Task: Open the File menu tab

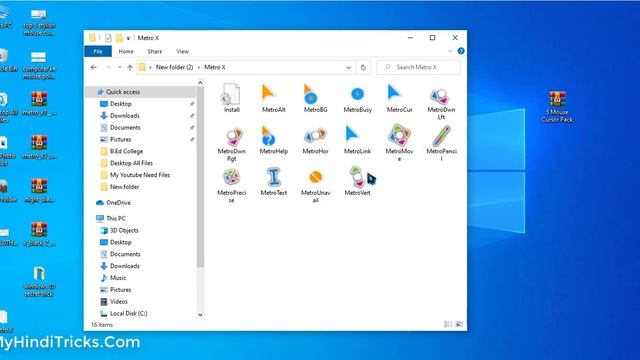Action: coord(98,51)
